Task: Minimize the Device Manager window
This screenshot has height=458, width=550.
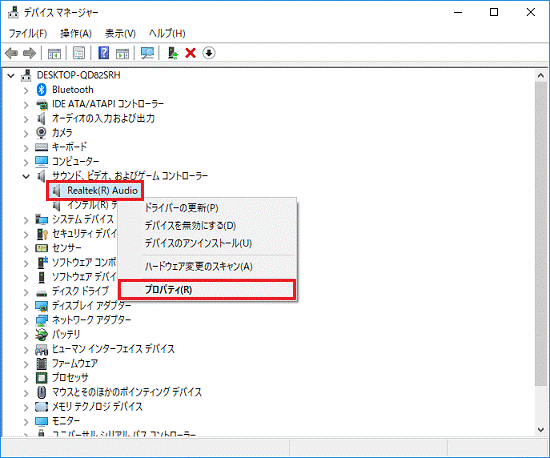Action: click(458, 12)
